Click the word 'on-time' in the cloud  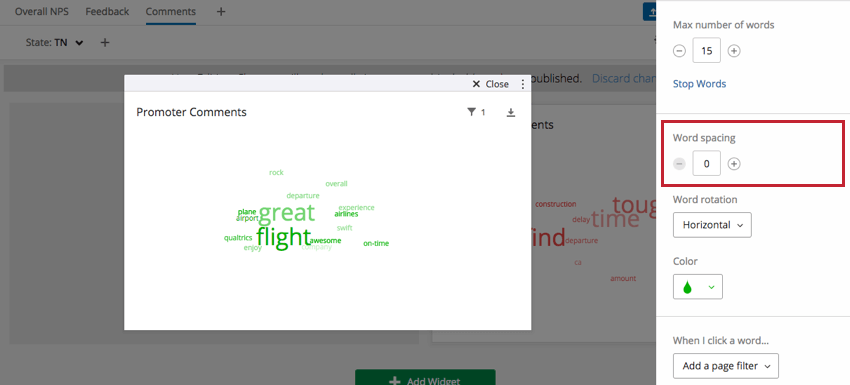tap(376, 243)
